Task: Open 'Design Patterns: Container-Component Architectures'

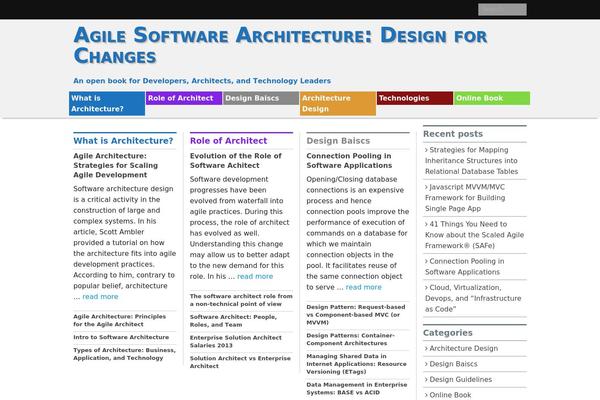Action: (350, 339)
